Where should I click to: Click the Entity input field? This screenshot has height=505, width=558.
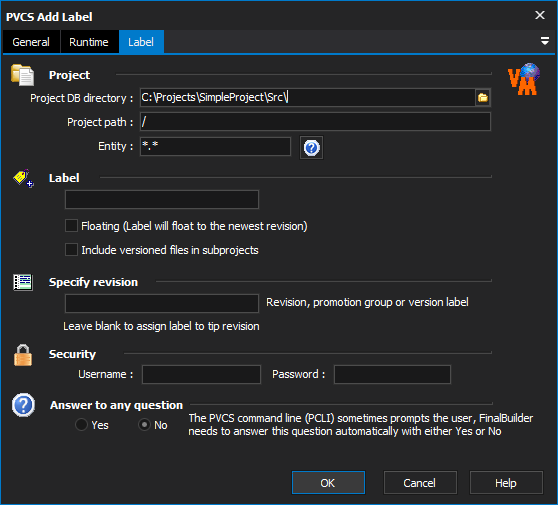point(215,146)
